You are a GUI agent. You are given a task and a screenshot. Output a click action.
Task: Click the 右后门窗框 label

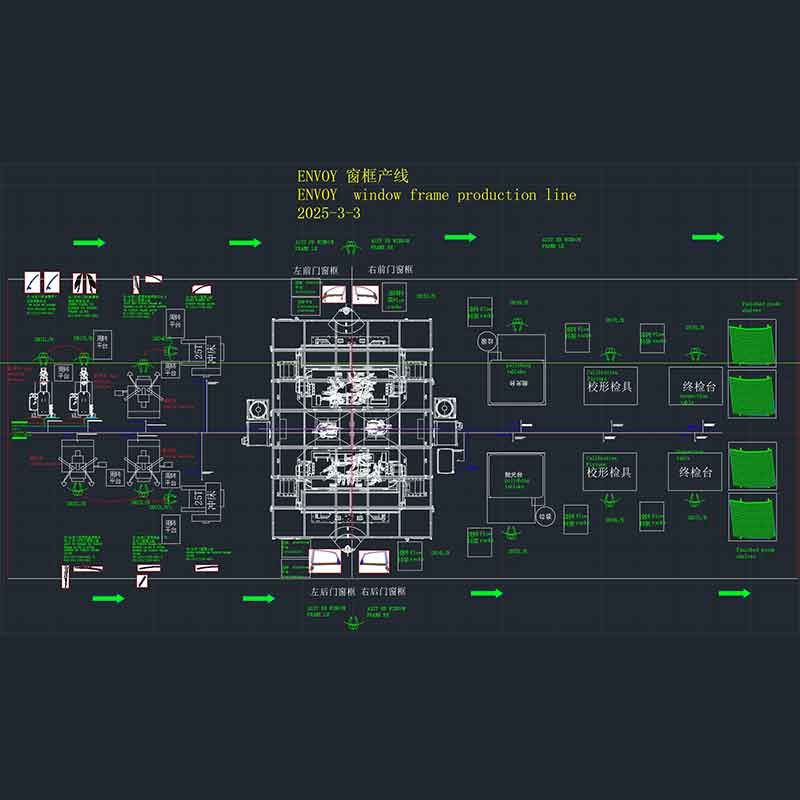click(x=384, y=591)
